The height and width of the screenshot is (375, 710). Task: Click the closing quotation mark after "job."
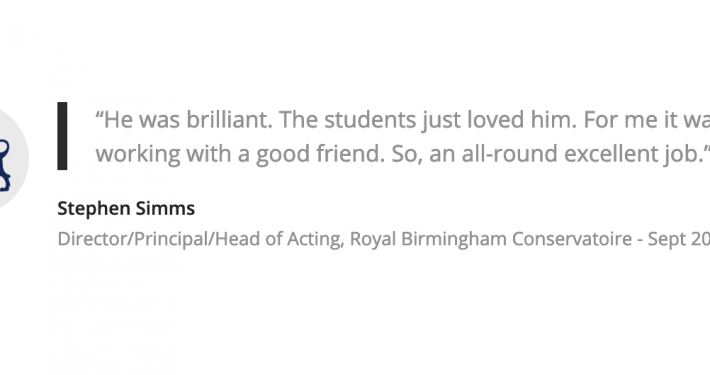click(706, 149)
